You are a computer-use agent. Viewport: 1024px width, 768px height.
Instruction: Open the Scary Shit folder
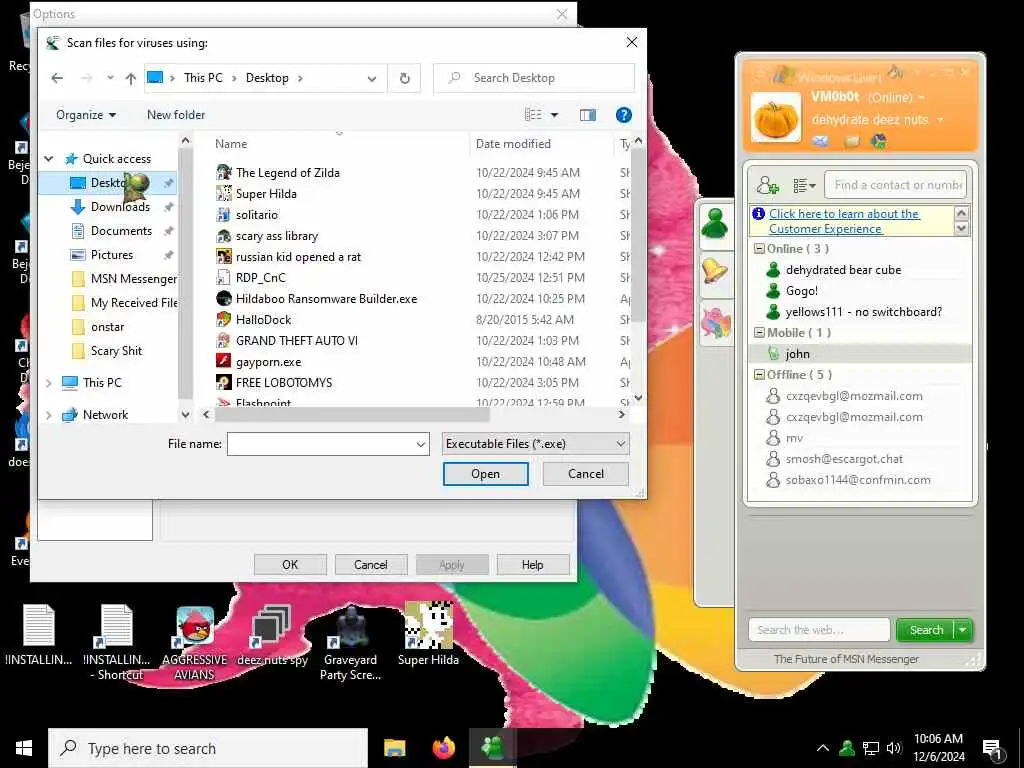116,351
